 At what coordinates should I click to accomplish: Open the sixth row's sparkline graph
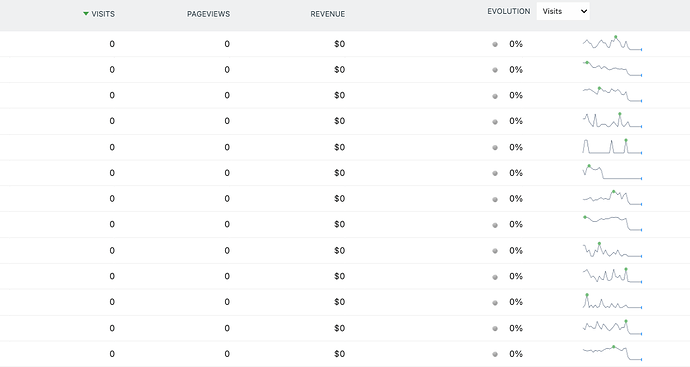(612, 172)
